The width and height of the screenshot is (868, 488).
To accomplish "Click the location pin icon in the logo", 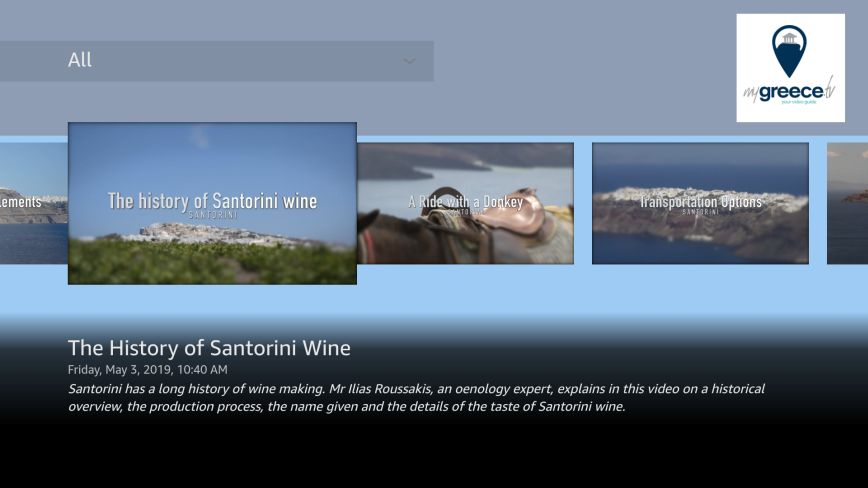I will click(790, 49).
